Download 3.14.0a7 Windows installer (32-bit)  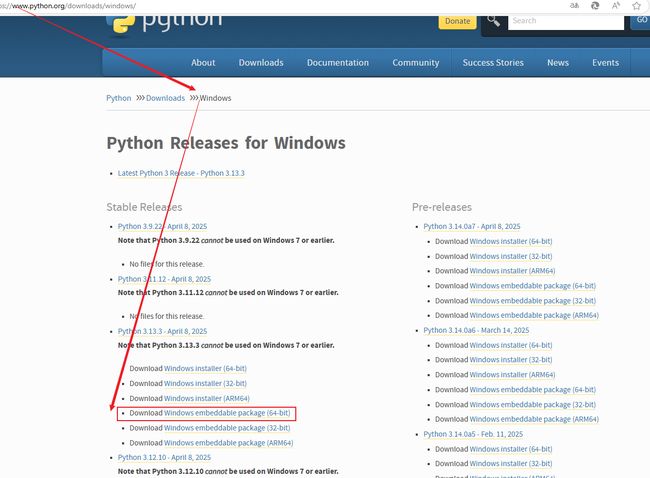511,256
